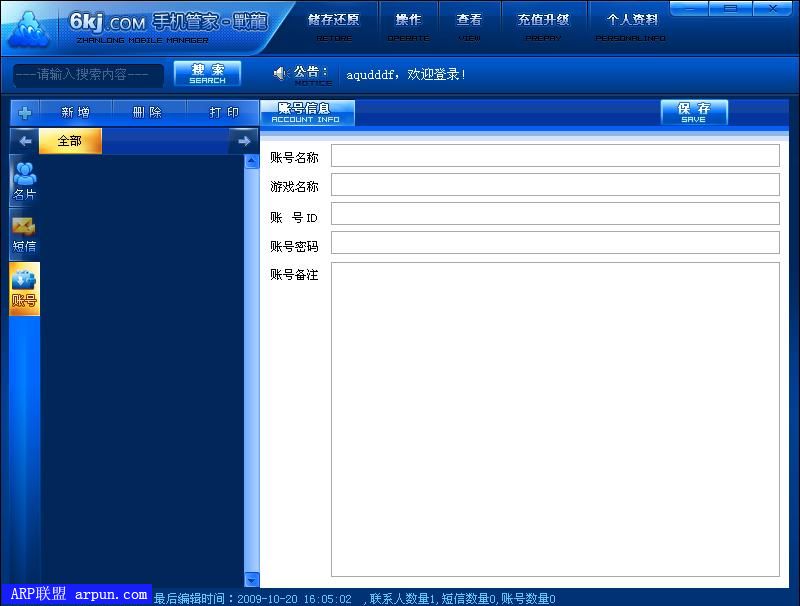The height and width of the screenshot is (606, 800).
Task: Open the 储存还原 Restore menu
Action: click(x=334, y=26)
